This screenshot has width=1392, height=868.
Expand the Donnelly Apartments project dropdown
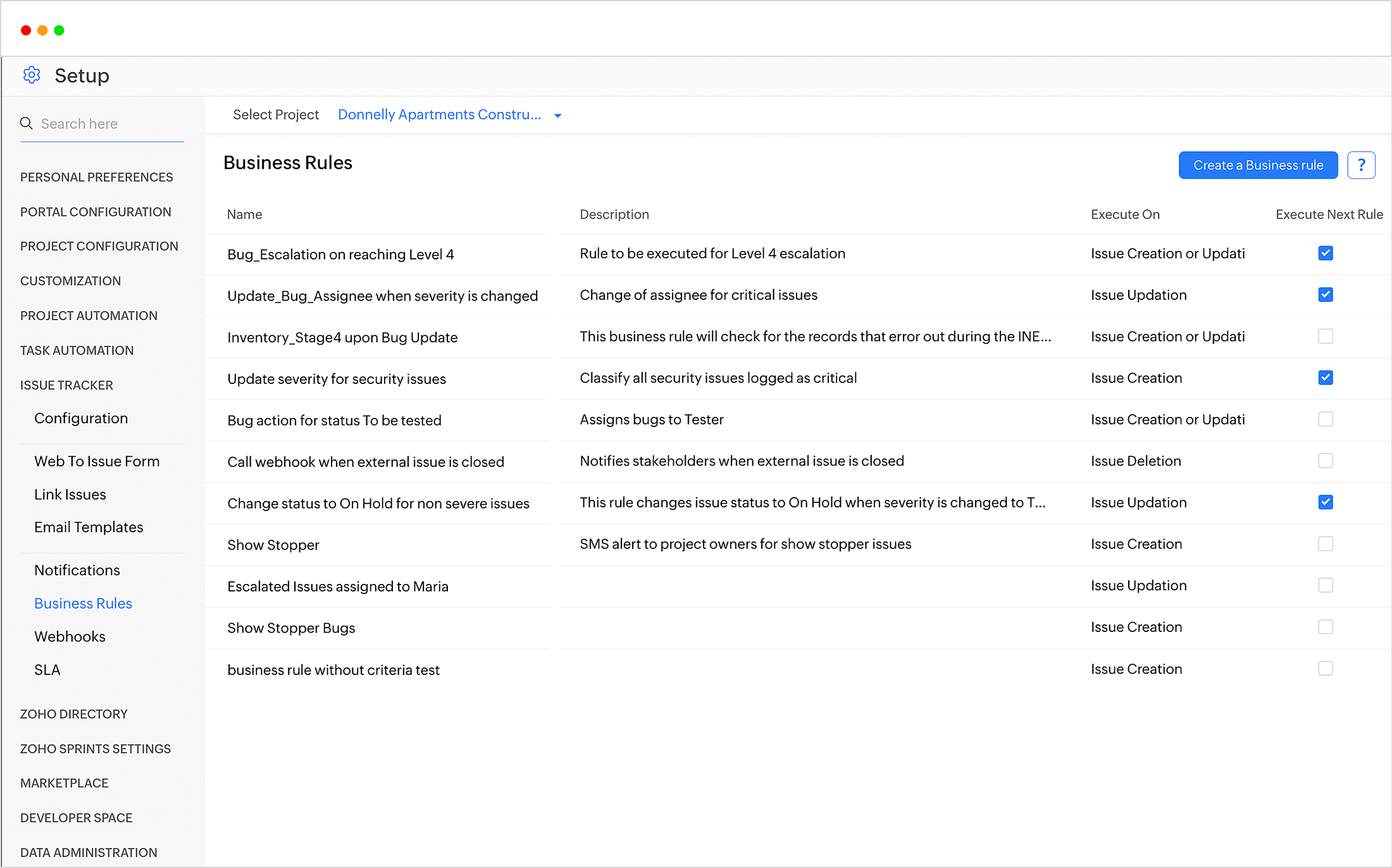coord(557,115)
